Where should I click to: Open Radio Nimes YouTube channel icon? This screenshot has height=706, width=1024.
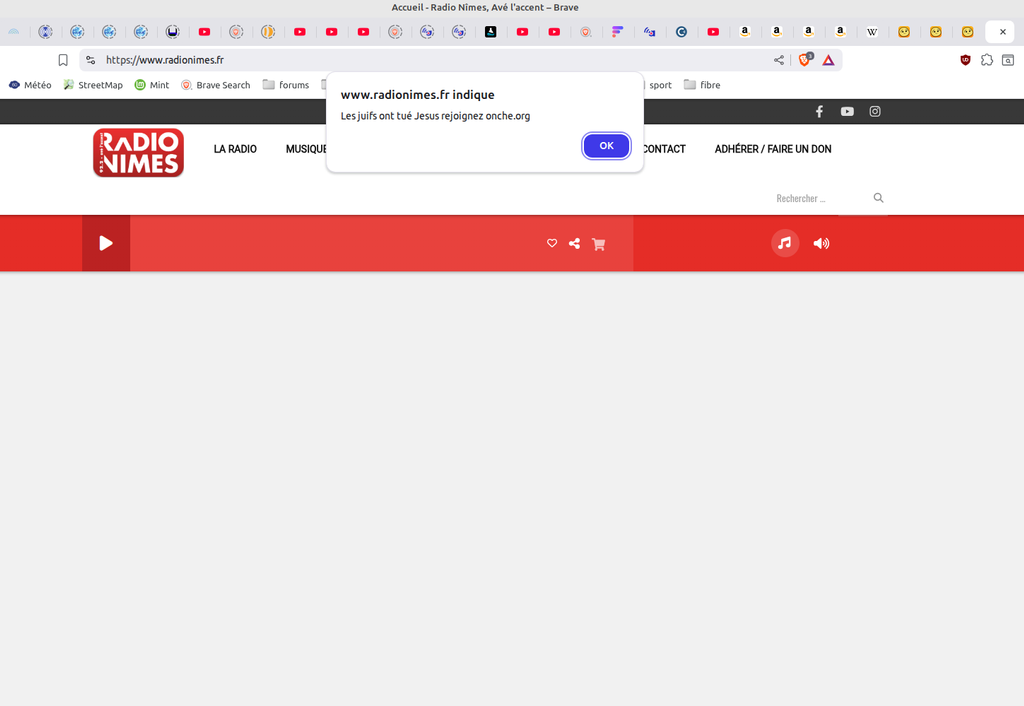point(847,112)
